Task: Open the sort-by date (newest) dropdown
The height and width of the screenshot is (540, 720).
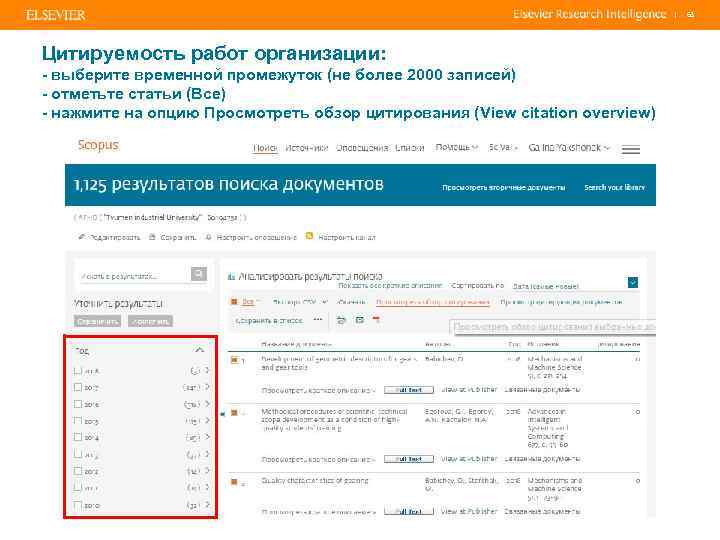Action: (x=546, y=286)
